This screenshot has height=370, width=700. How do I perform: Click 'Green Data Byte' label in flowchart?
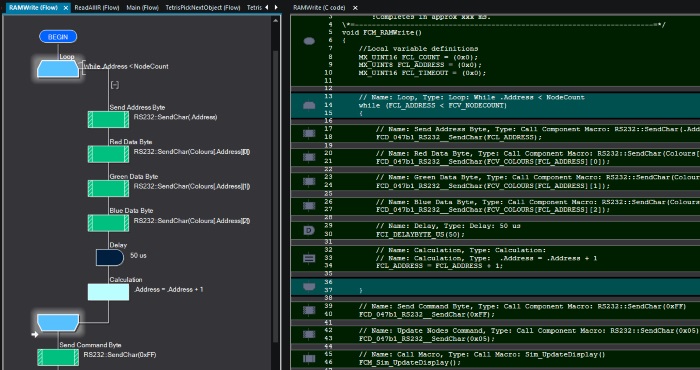[x=134, y=177]
